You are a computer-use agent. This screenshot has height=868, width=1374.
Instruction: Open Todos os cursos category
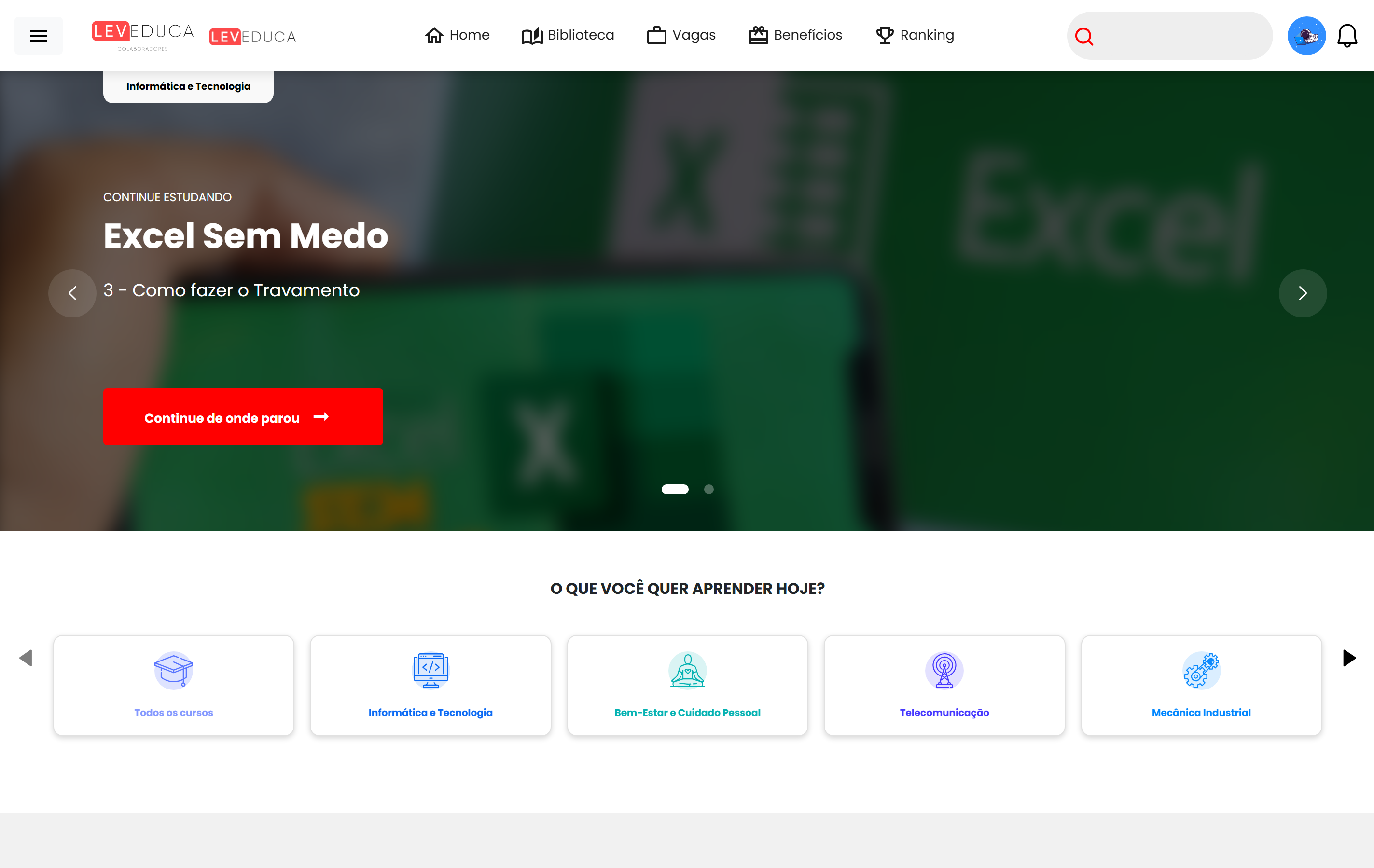click(x=173, y=686)
